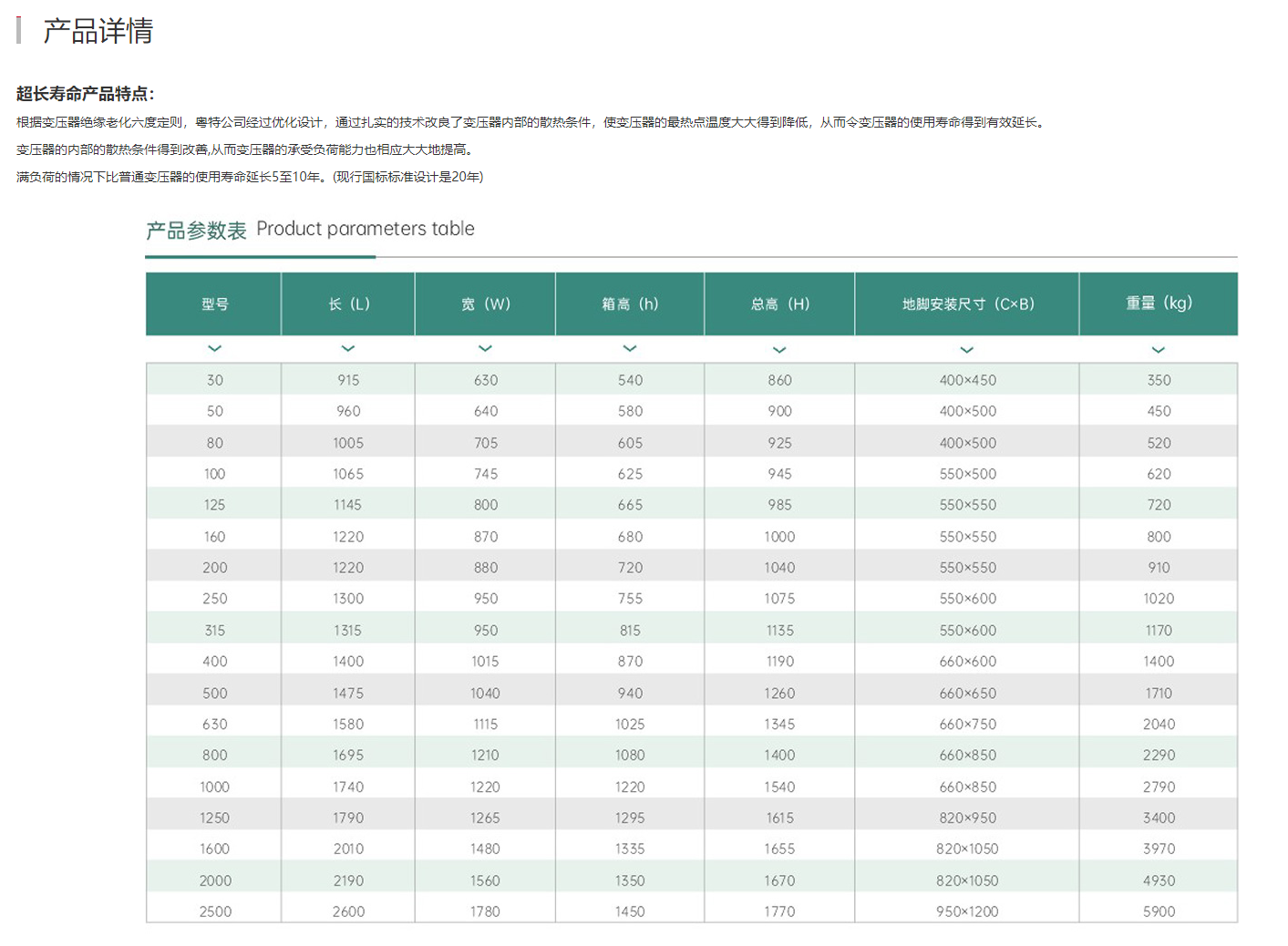Click the chevron under 重量 (kg) column header
This screenshot has width=1288, height=946.
click(1158, 349)
